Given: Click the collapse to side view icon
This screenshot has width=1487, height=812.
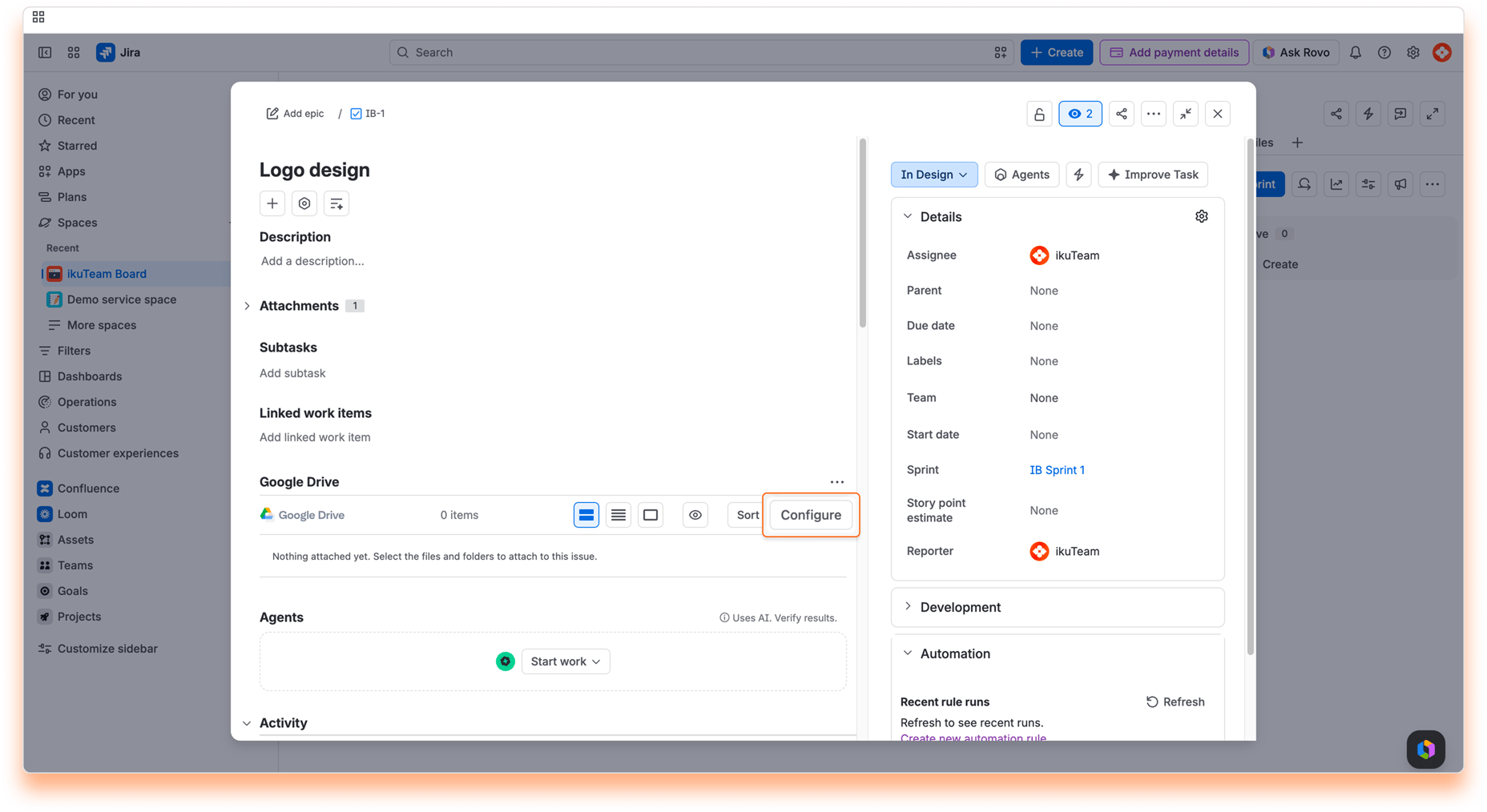Looking at the screenshot, I should (x=1186, y=114).
